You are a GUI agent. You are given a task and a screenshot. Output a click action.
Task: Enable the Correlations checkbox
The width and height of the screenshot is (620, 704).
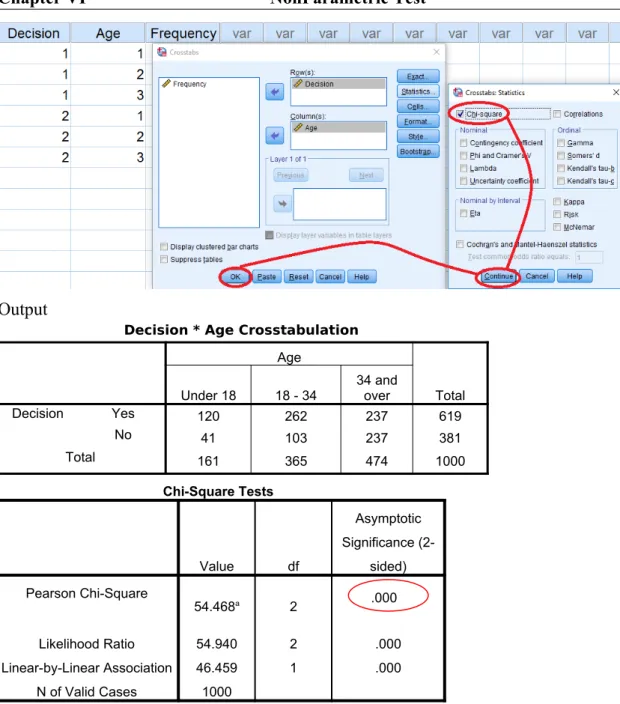click(557, 114)
